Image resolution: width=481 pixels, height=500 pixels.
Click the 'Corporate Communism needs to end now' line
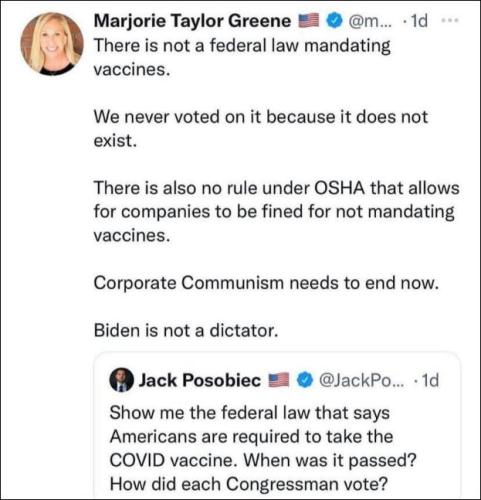[x=266, y=283]
